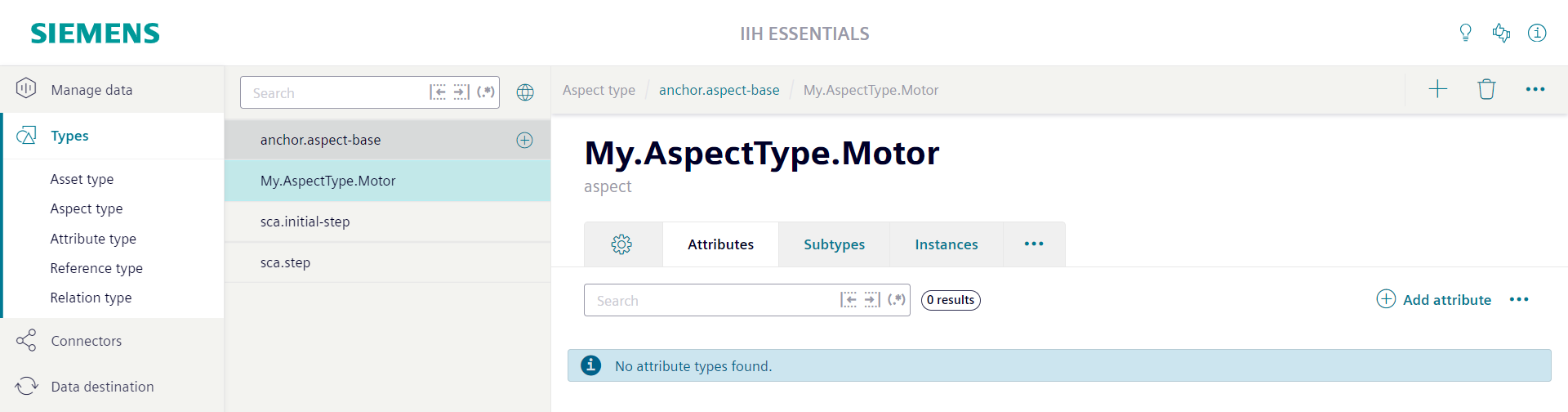
Task: Click My.AspectType.Motor breadcrumb text
Action: pyautogui.click(x=871, y=90)
